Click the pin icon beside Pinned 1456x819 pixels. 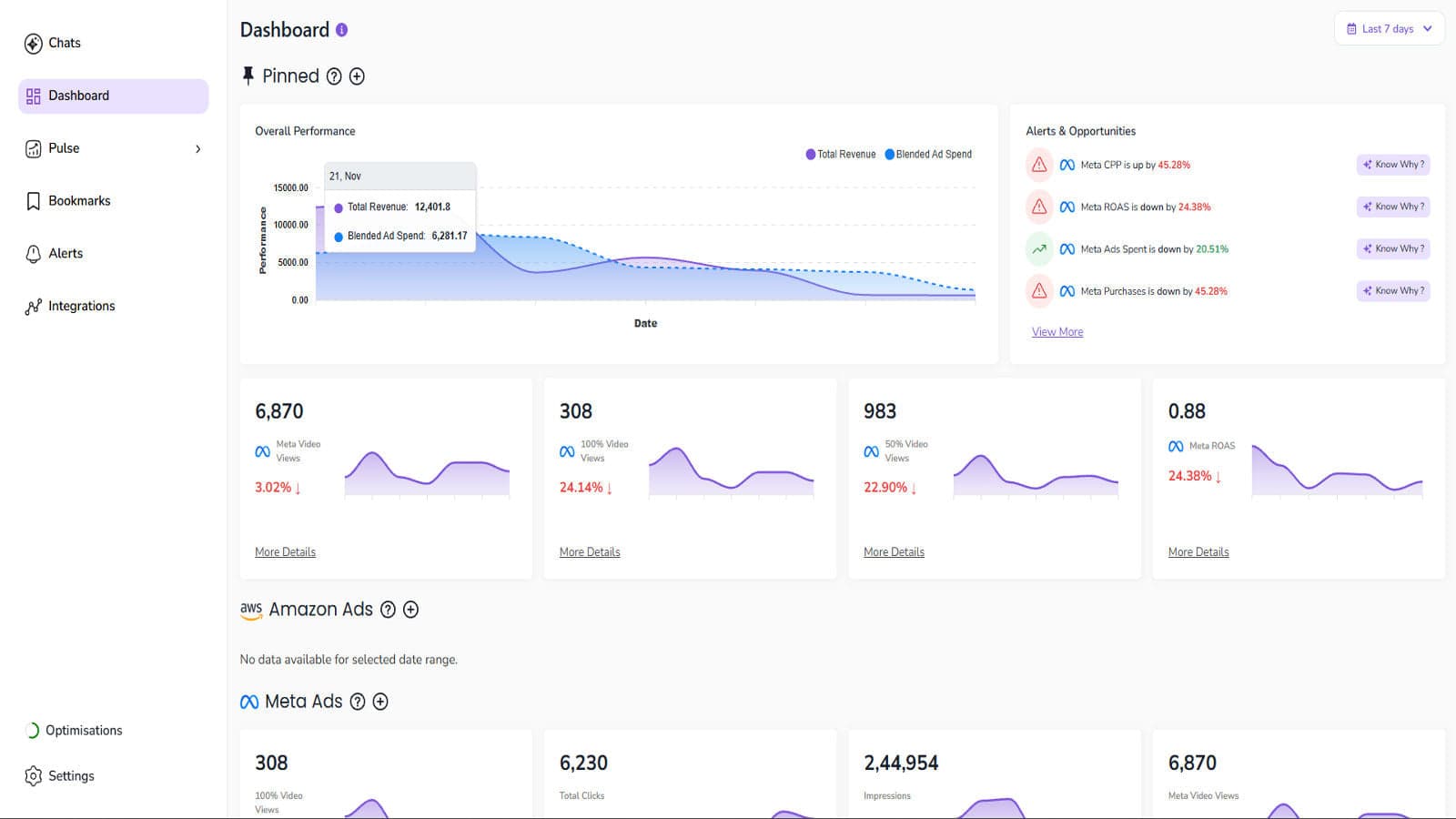tap(248, 76)
